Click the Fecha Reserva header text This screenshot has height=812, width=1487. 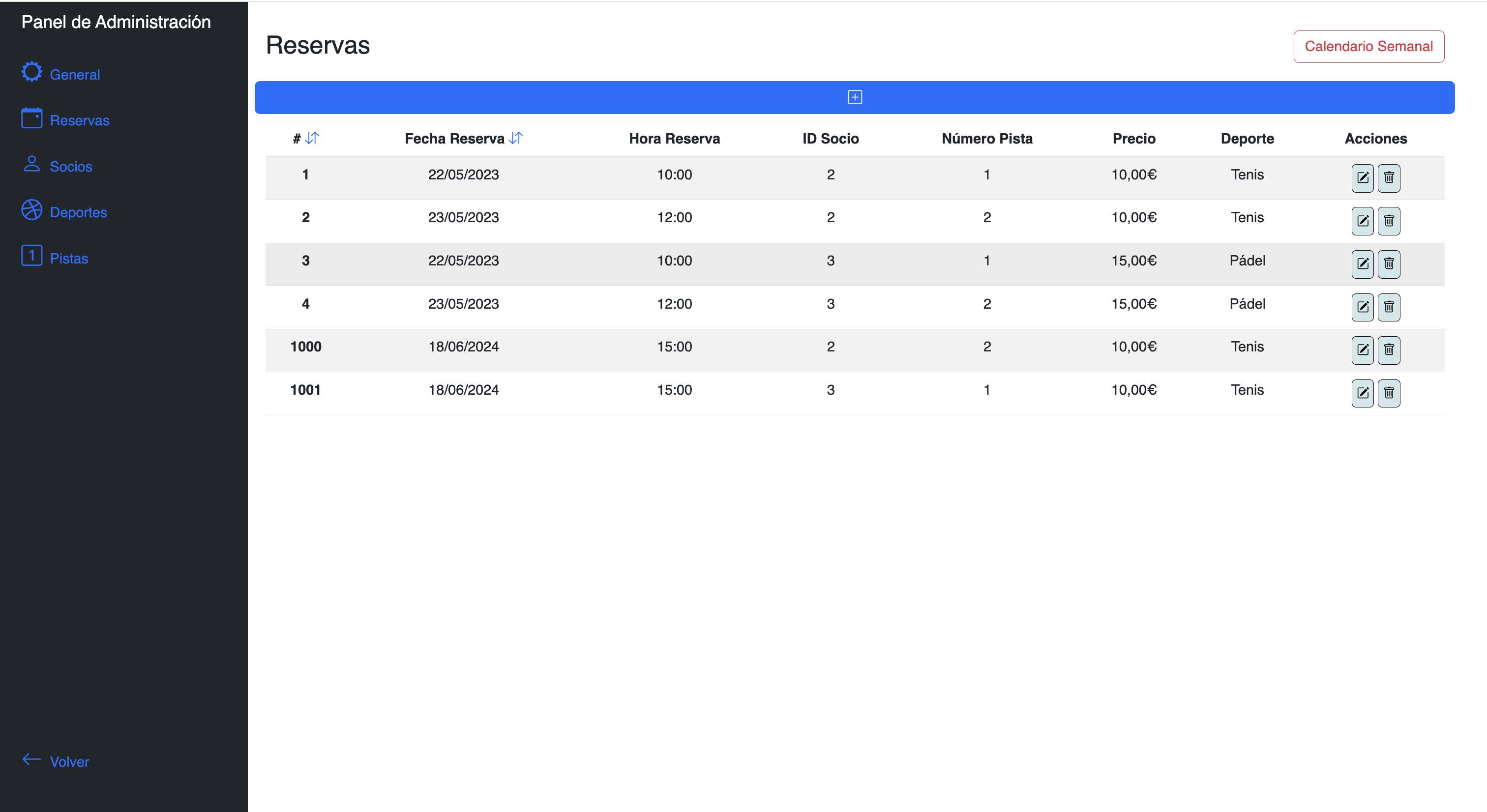pyautogui.click(x=454, y=139)
